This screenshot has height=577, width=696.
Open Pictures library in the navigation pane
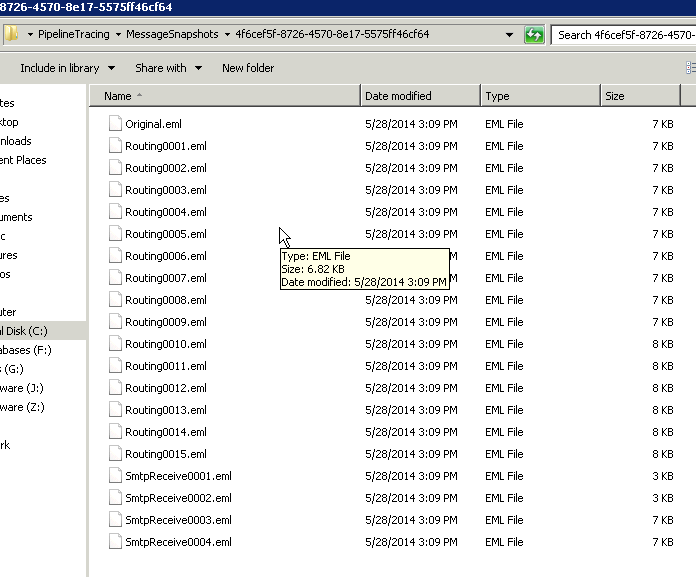tap(9, 256)
